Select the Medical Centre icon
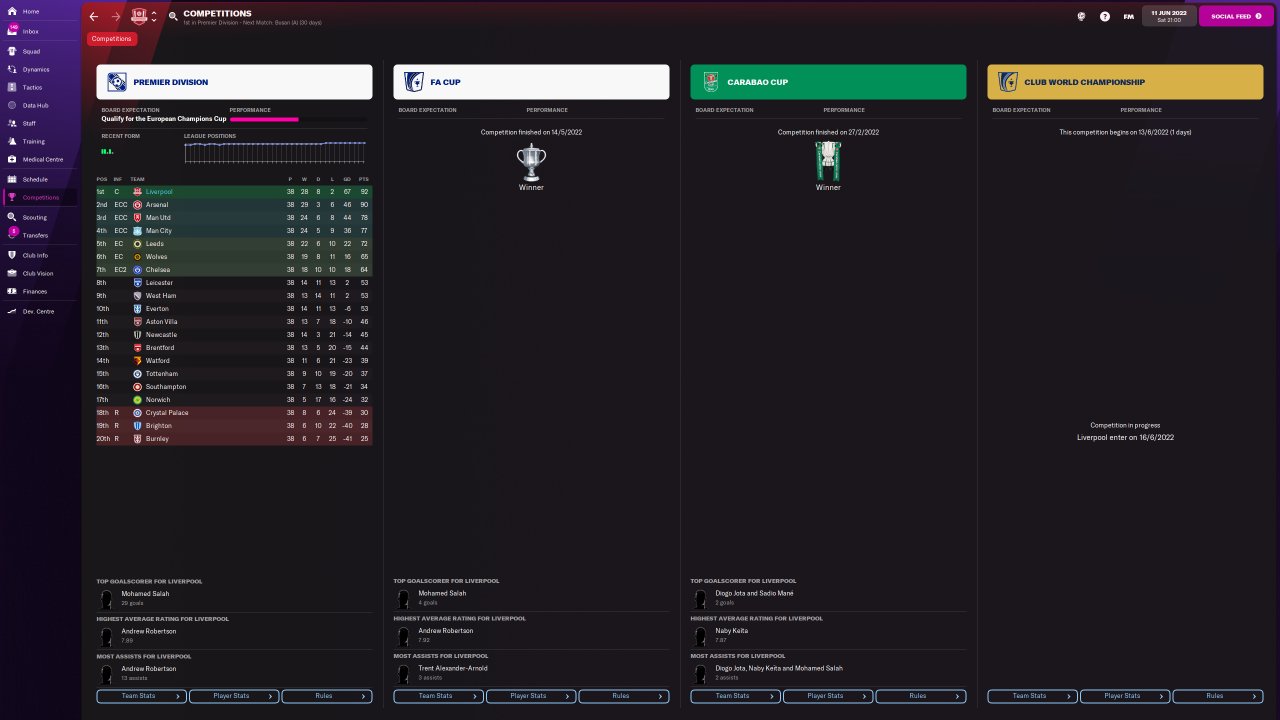 tap(12, 159)
